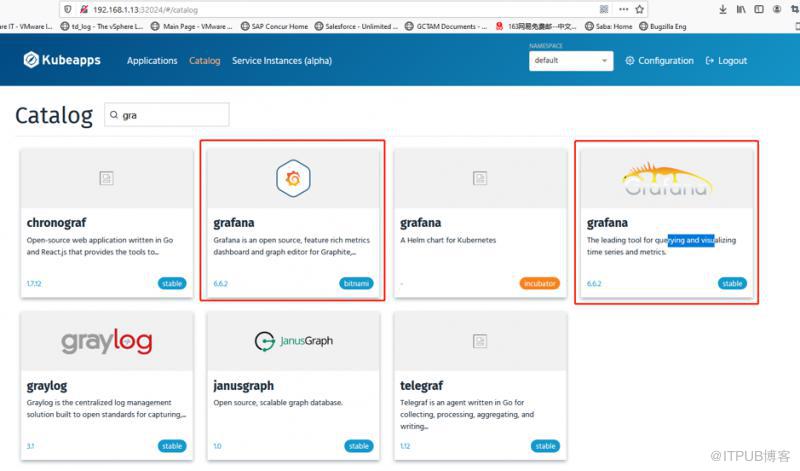Open the browser downloads arrow icon
Viewport: 800px width, 471px height.
tap(722, 9)
